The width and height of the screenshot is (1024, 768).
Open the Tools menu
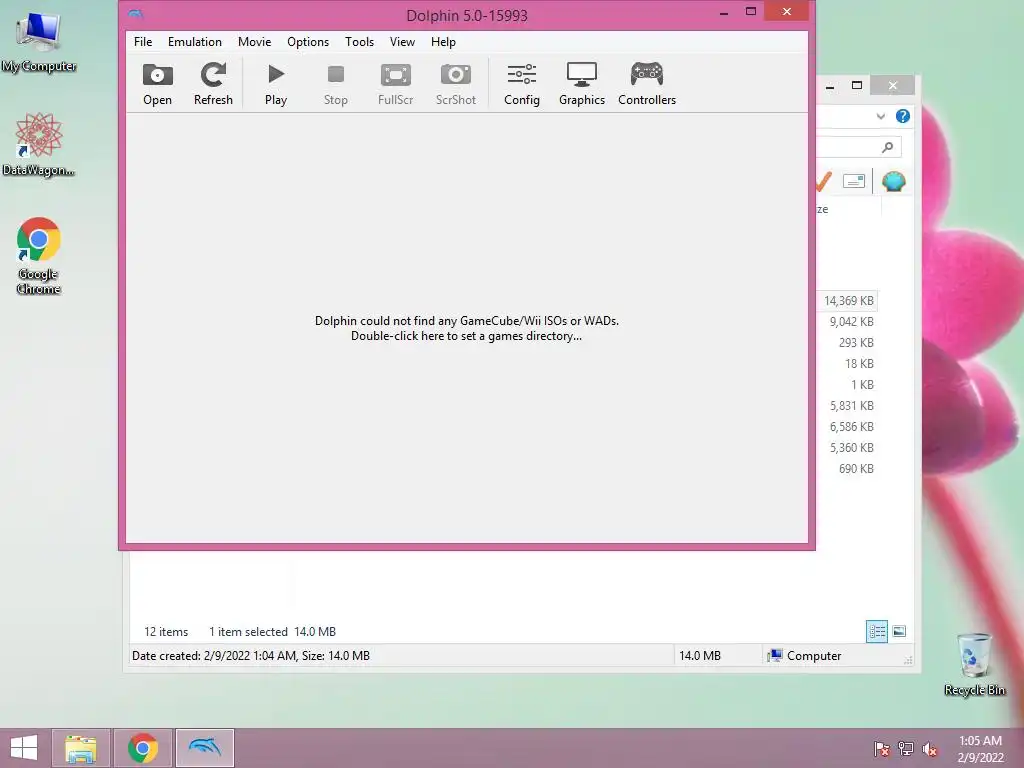pyautogui.click(x=359, y=42)
